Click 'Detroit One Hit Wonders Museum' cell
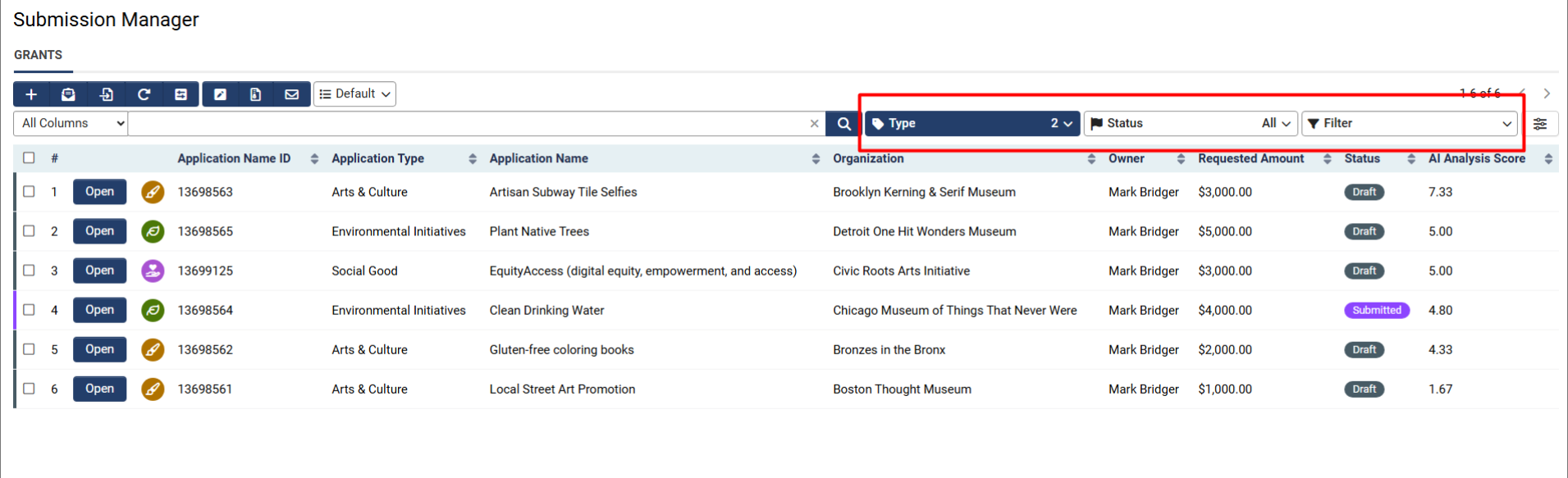Image resolution: width=1568 pixels, height=478 pixels. (925, 231)
